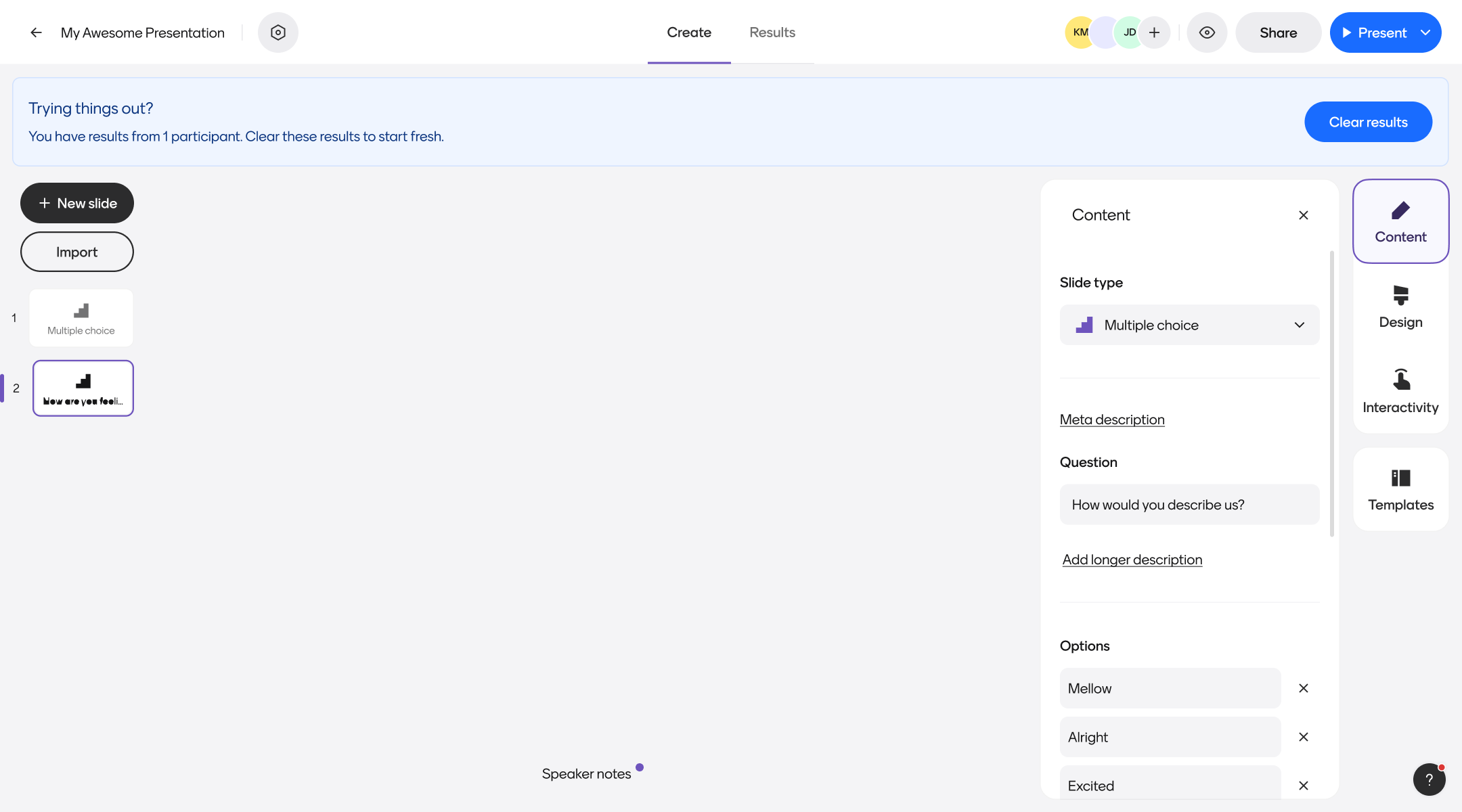
Task: Expand the Present options chevron
Action: 1426,32
